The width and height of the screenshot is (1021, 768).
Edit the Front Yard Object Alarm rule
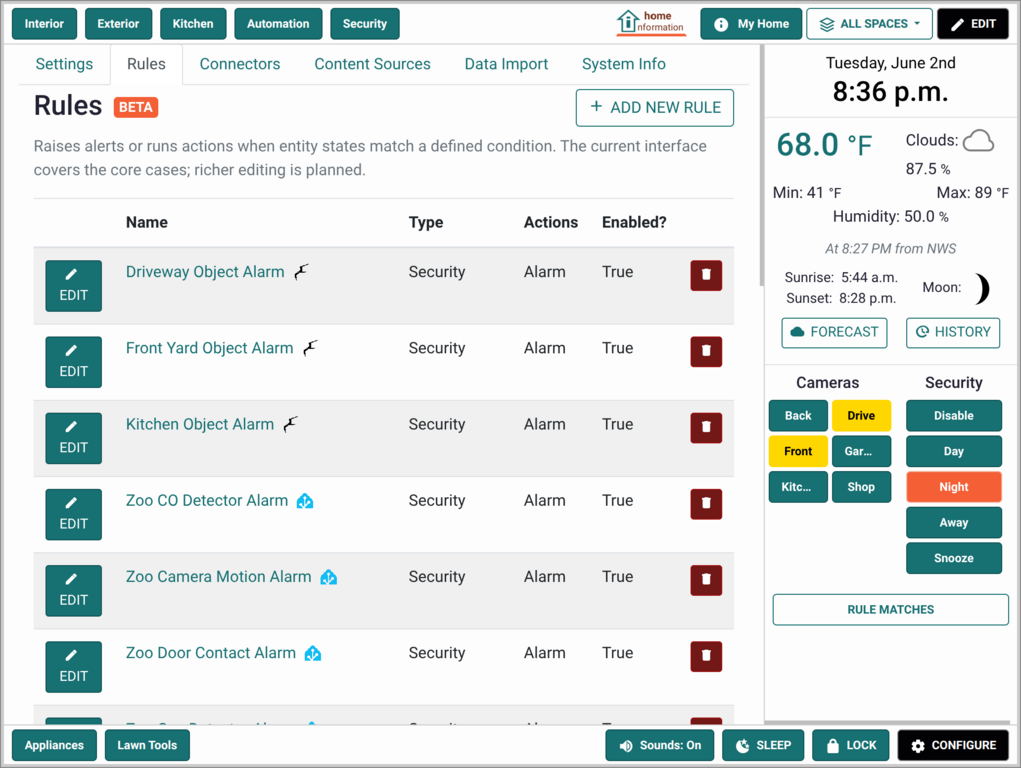click(x=74, y=362)
